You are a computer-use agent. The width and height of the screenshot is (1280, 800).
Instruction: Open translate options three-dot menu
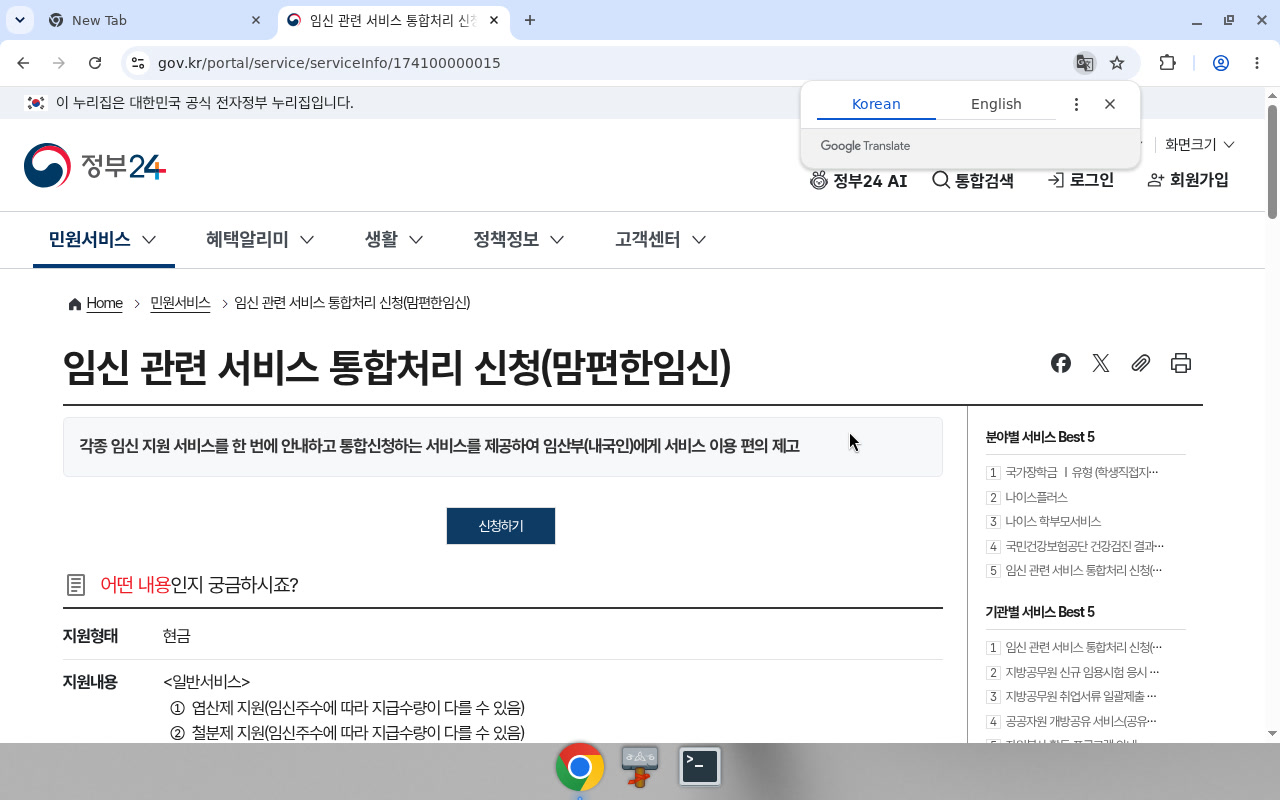1076,104
